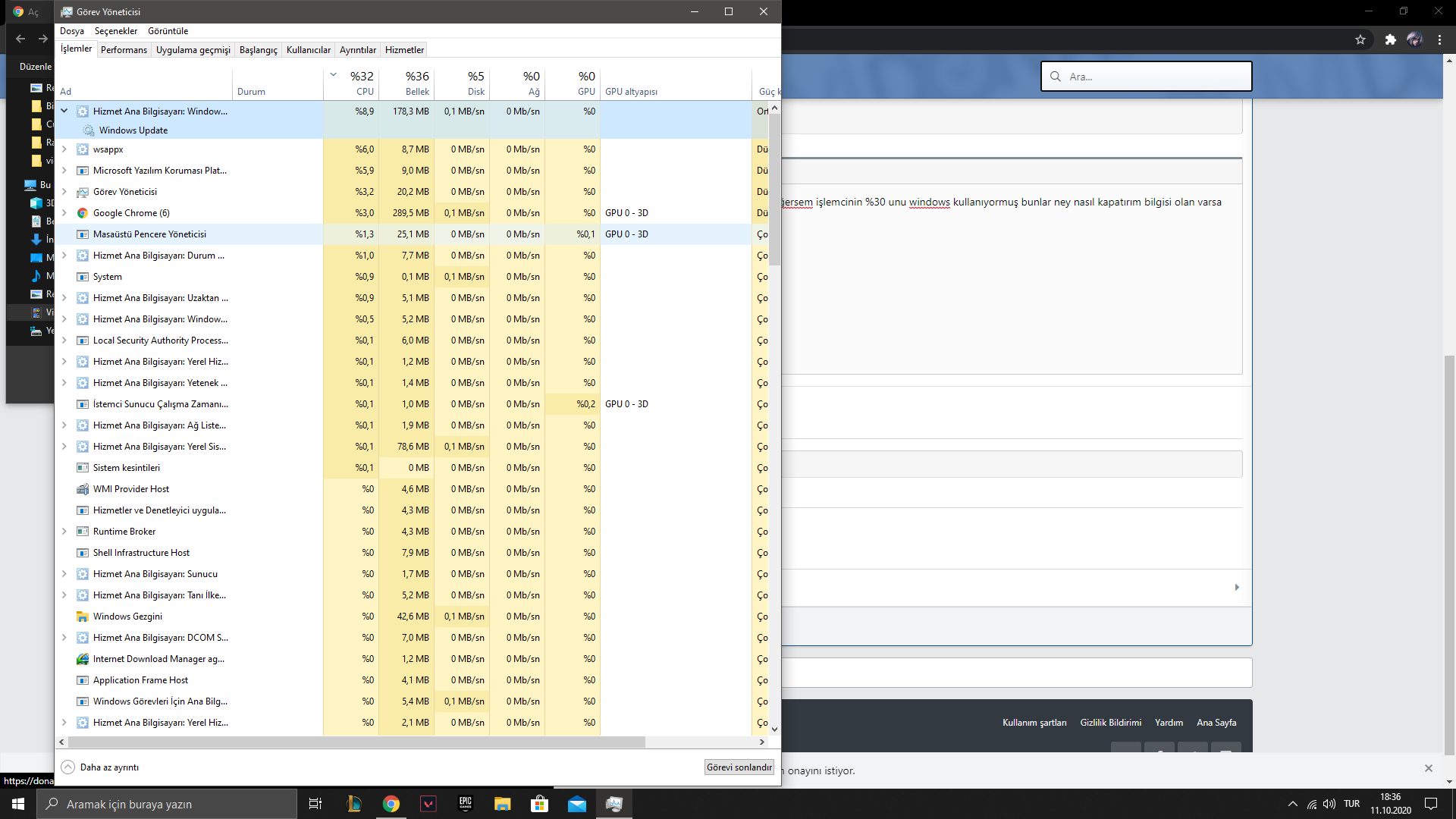Toggle to fewer details with Daha az ayrıntı
This screenshot has width=1456, height=819.
(101, 767)
